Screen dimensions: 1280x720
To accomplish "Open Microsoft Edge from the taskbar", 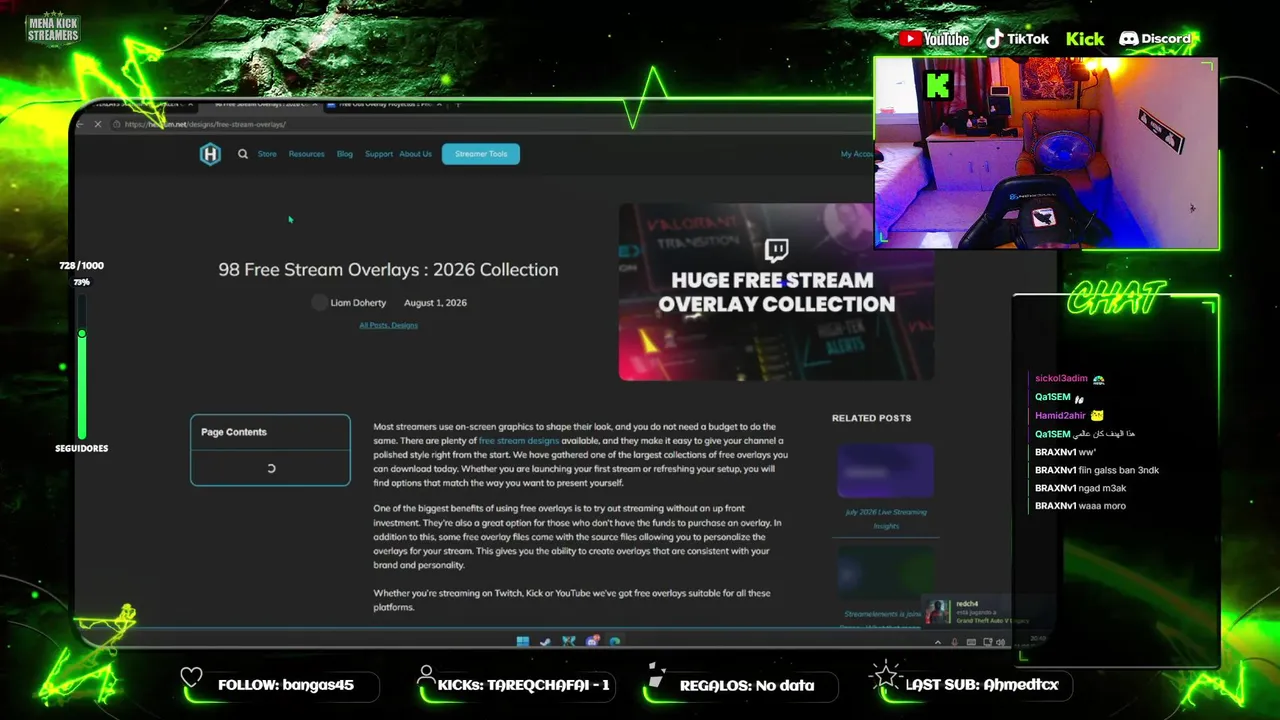I will tap(615, 642).
